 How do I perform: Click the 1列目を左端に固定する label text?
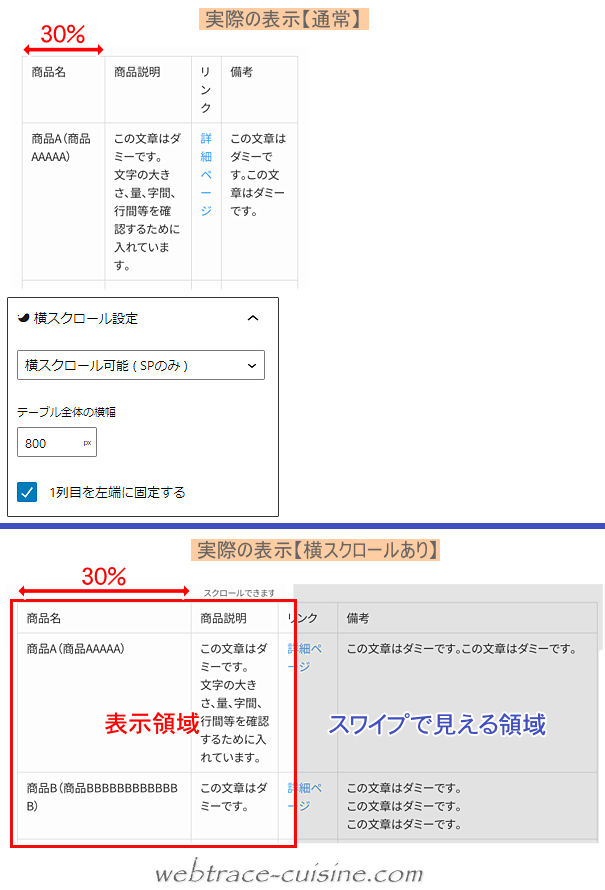click(117, 492)
